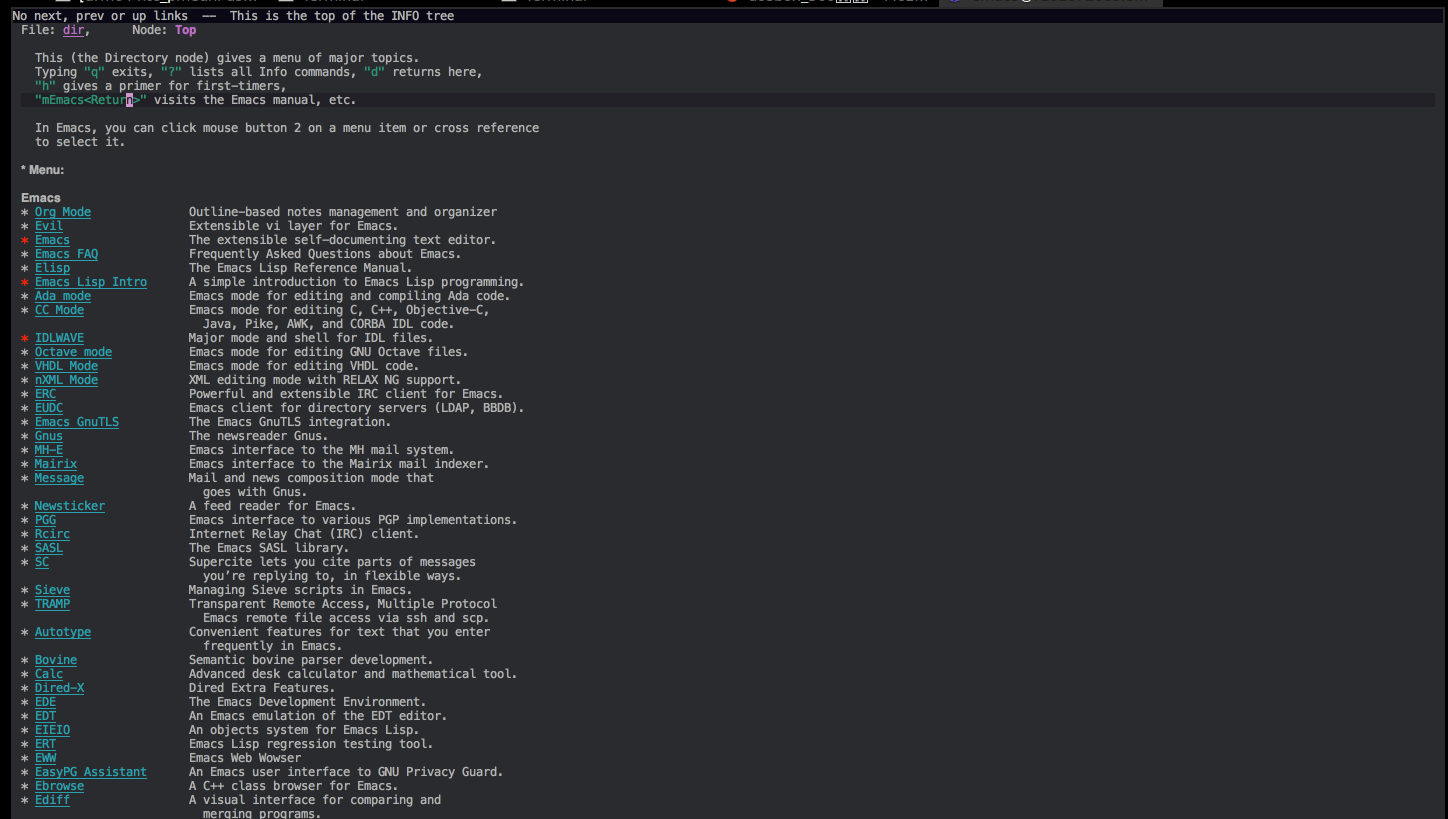Open the EDT link
The width and height of the screenshot is (1448, 819).
(45, 716)
